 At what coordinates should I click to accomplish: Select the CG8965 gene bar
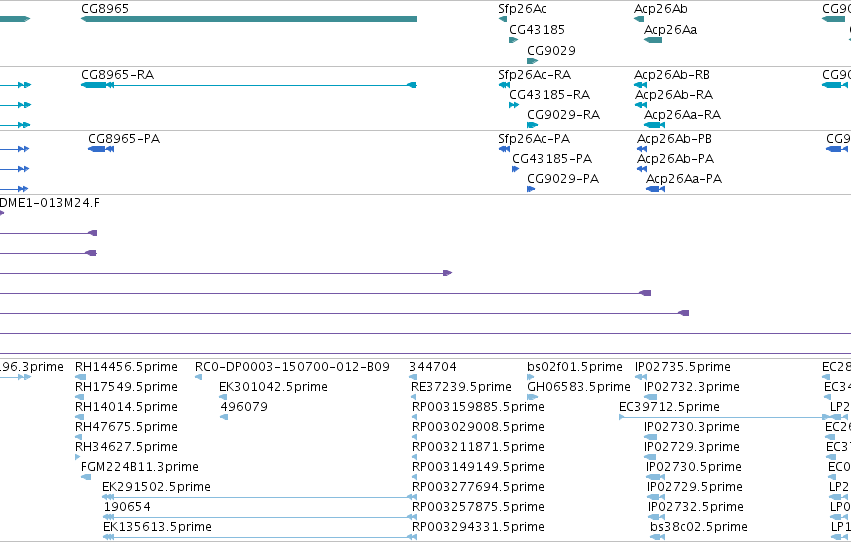(249, 19)
